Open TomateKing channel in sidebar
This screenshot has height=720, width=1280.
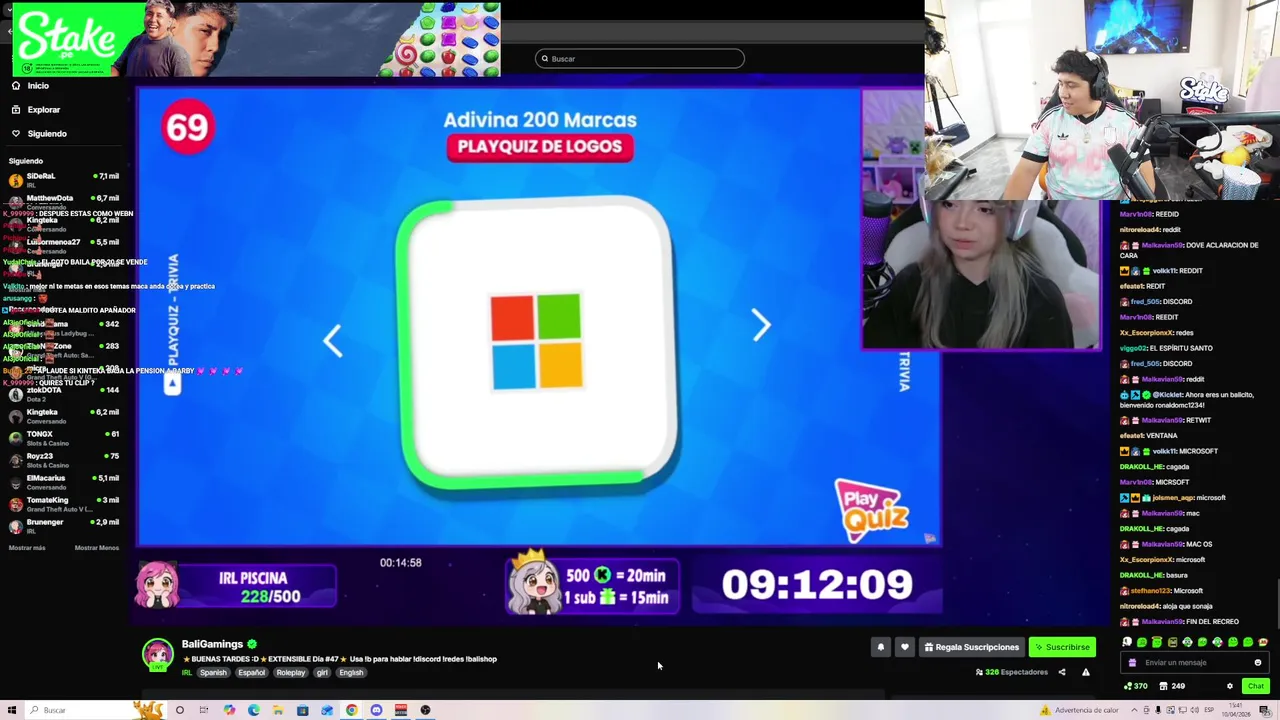pos(63,504)
